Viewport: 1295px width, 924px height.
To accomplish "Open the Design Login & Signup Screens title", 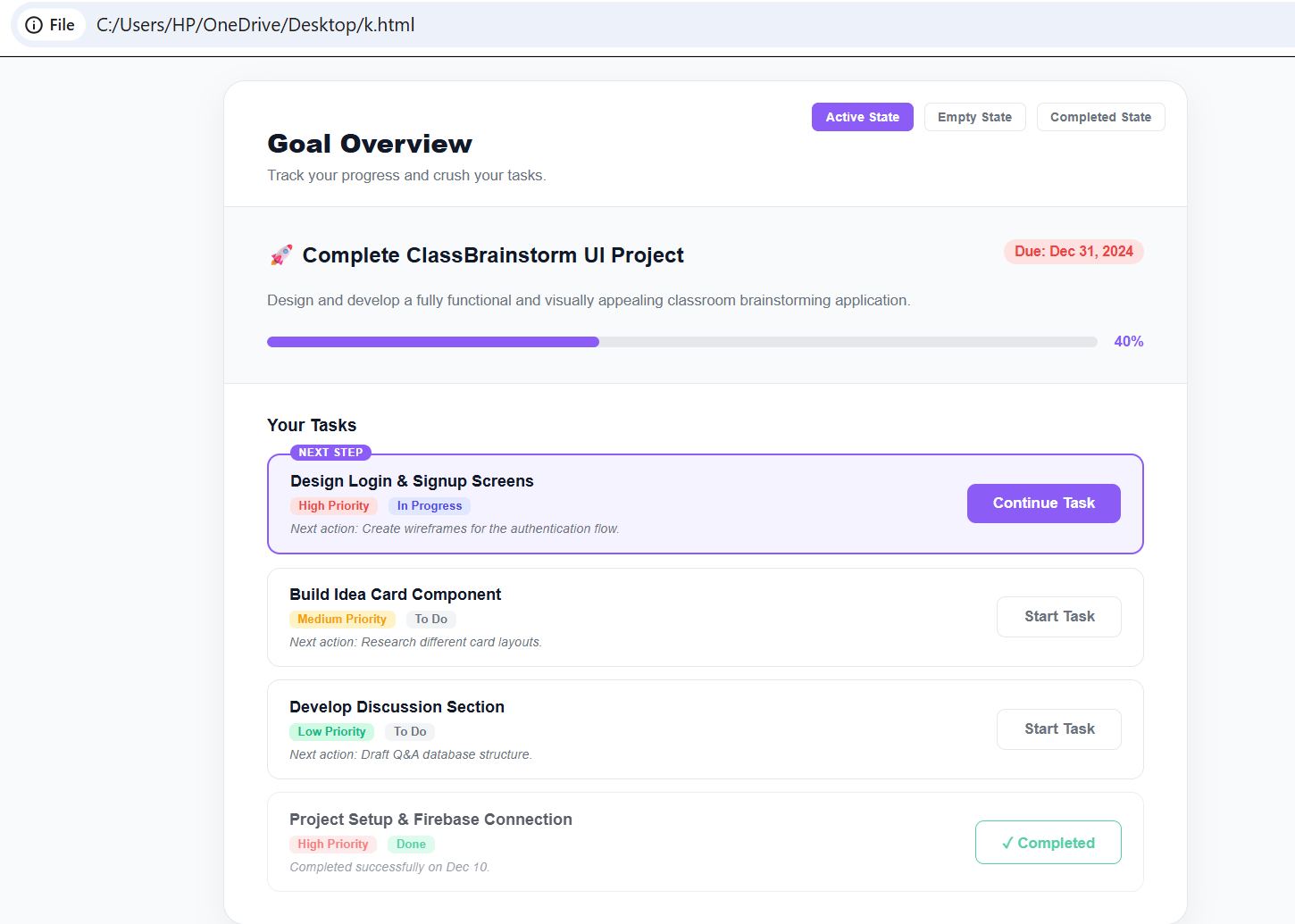I will point(412,481).
